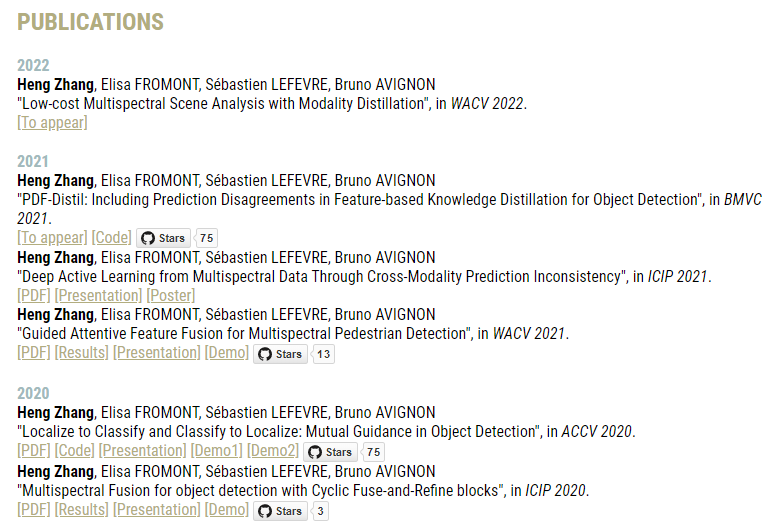Open Demo2 link for ACCV 2020 paper
The width and height of the screenshot is (780, 532).
tap(273, 451)
